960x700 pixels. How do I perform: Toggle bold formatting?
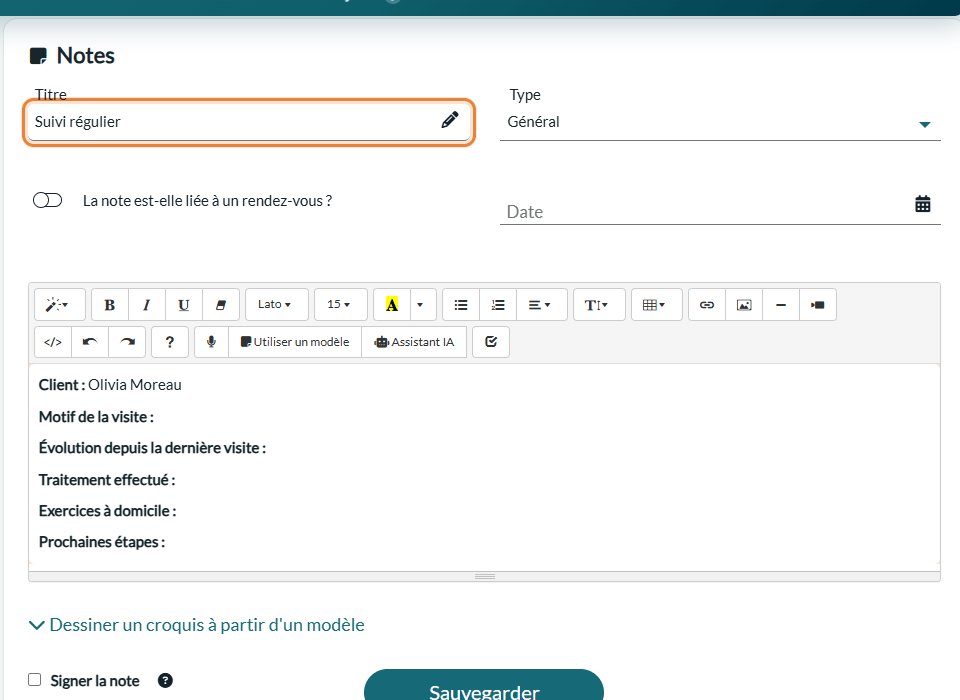pyautogui.click(x=110, y=305)
